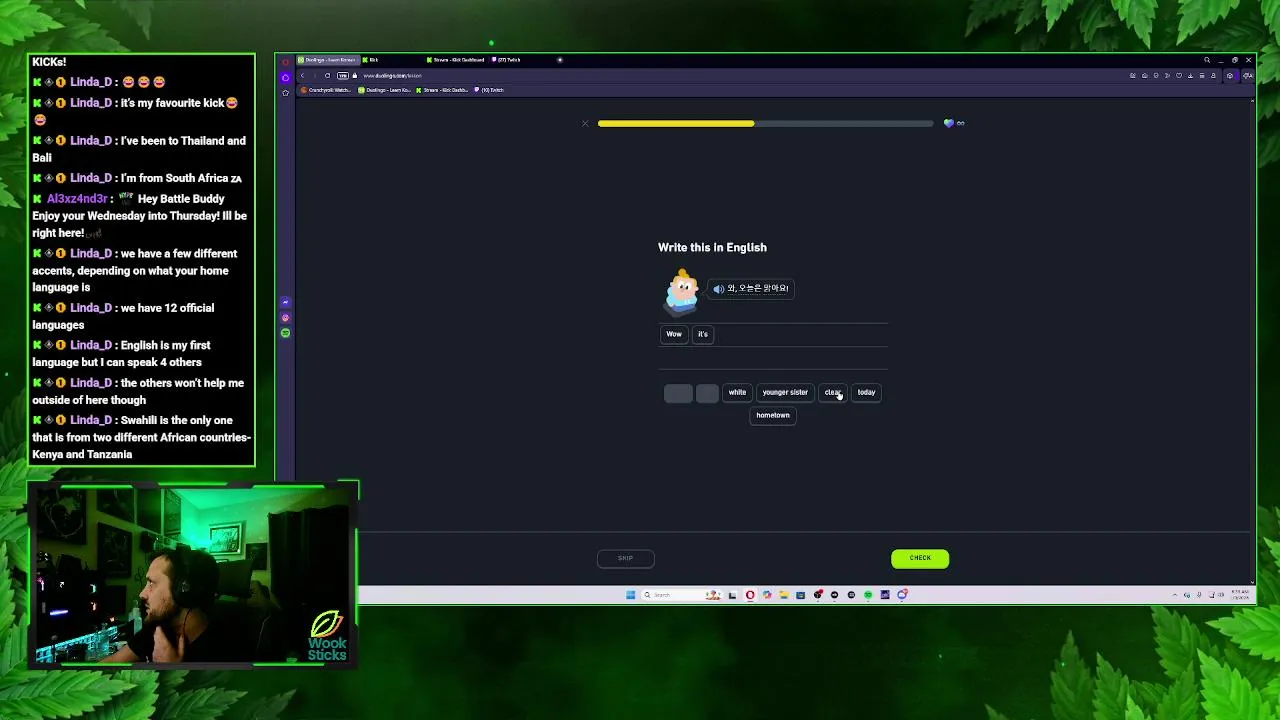Click the taskbar clock and date
The width and height of the screenshot is (1280, 720).
click(x=1241, y=594)
